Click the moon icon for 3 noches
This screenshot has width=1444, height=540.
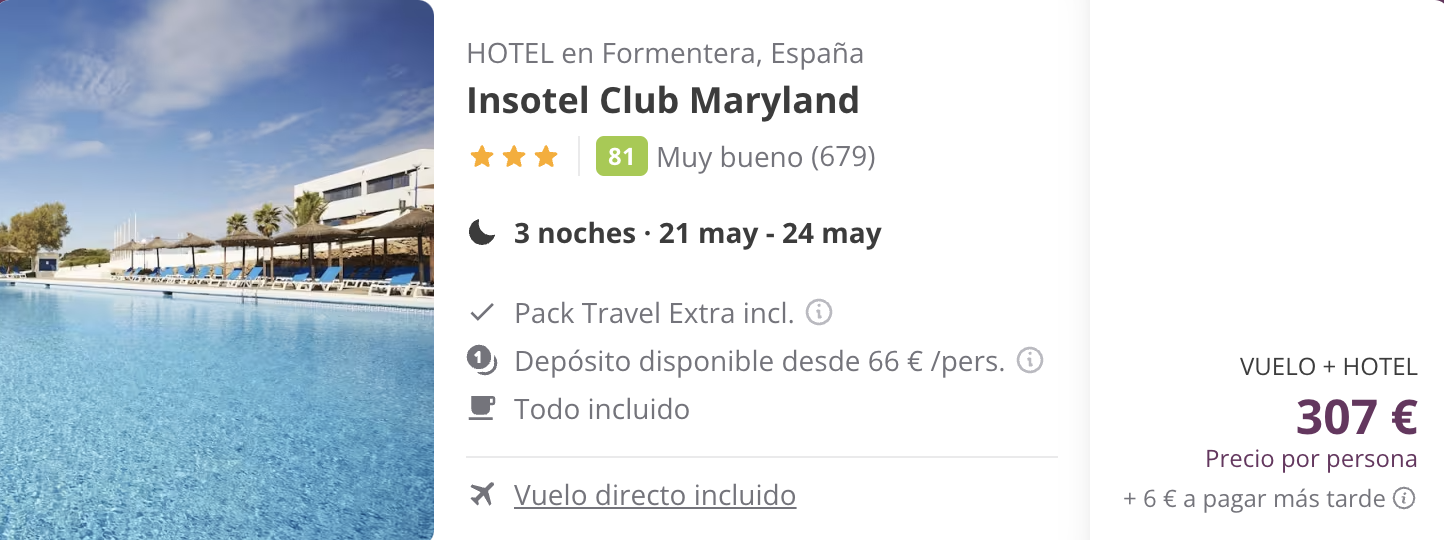pyautogui.click(x=482, y=233)
